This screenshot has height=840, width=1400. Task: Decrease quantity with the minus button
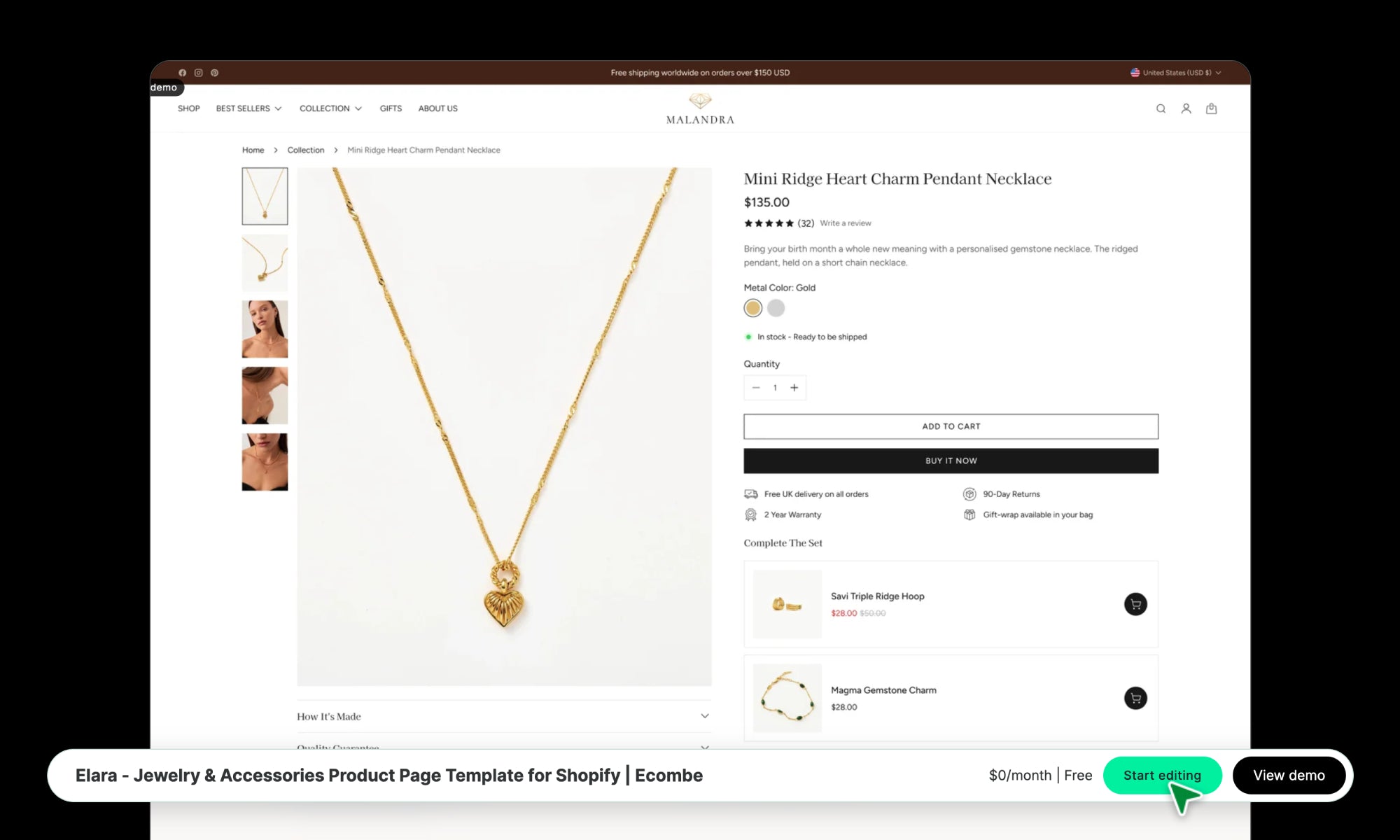756,388
